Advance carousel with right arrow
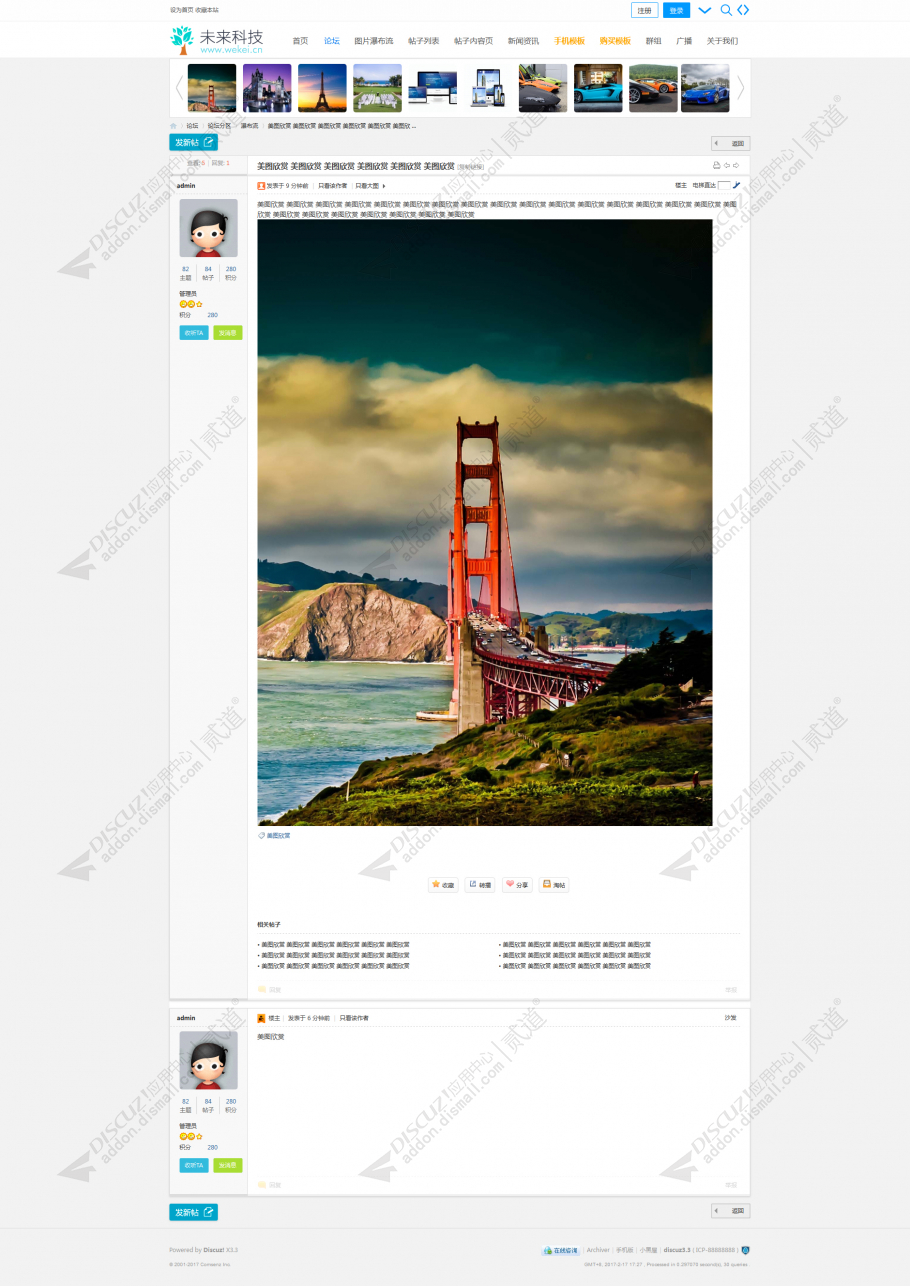The width and height of the screenshot is (910, 1286). click(x=741, y=88)
